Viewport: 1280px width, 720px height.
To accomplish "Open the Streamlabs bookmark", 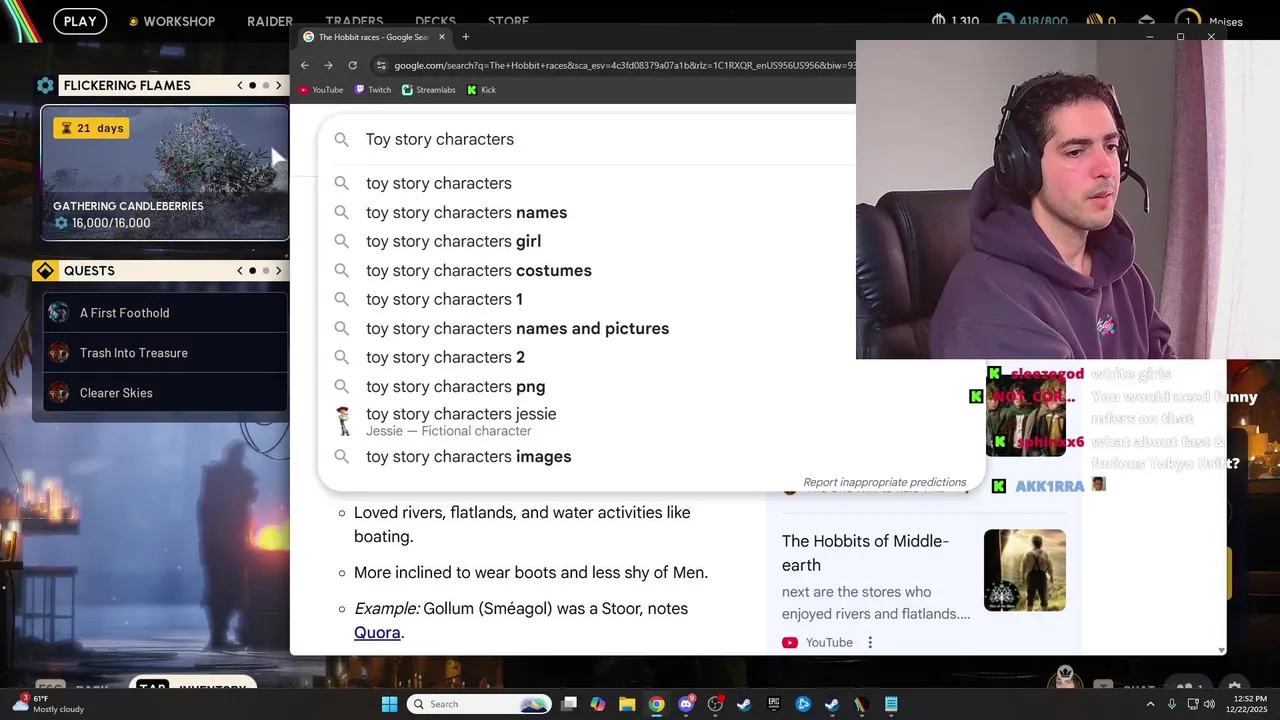I will point(428,90).
